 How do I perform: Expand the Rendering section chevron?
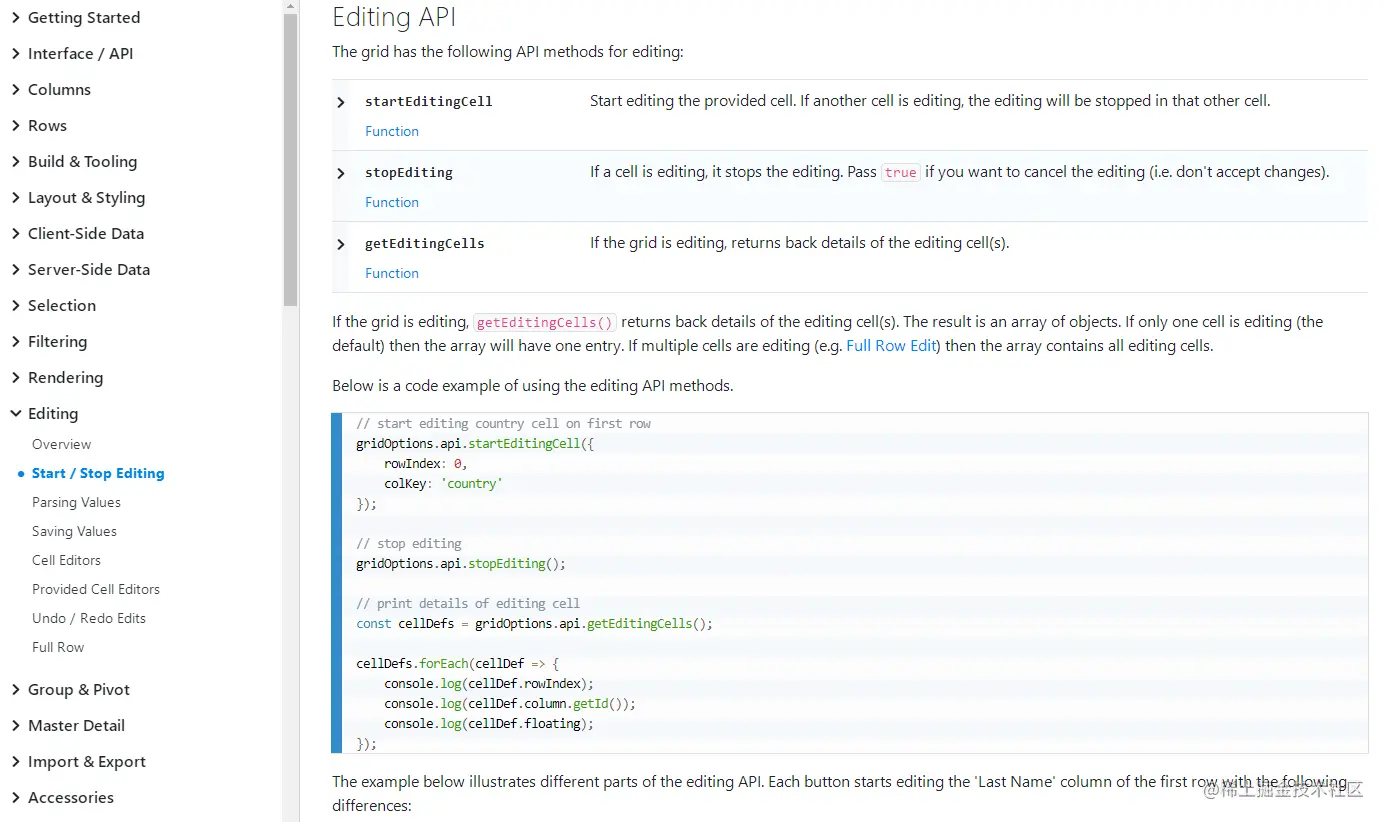[x=16, y=378]
